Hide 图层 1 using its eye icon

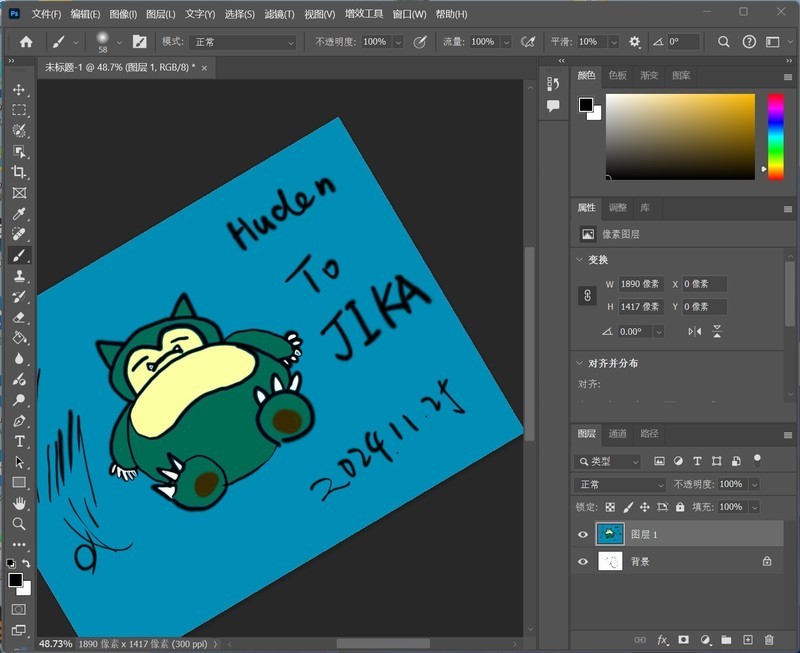click(583, 535)
